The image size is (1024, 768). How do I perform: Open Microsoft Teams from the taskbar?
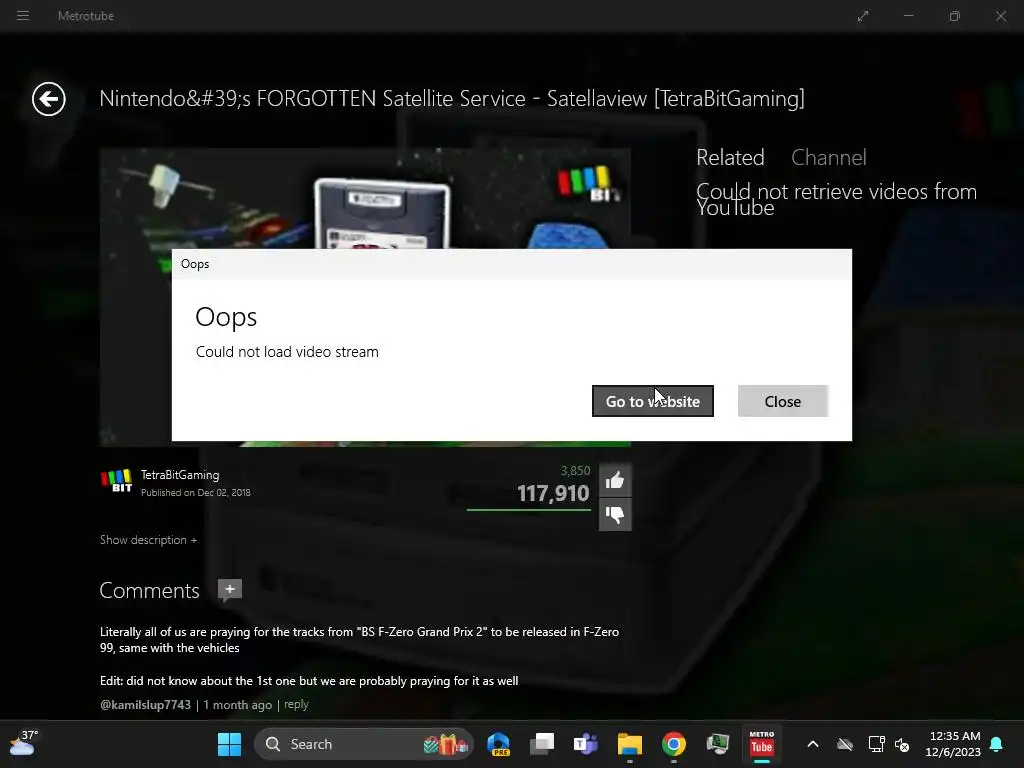tap(586, 744)
